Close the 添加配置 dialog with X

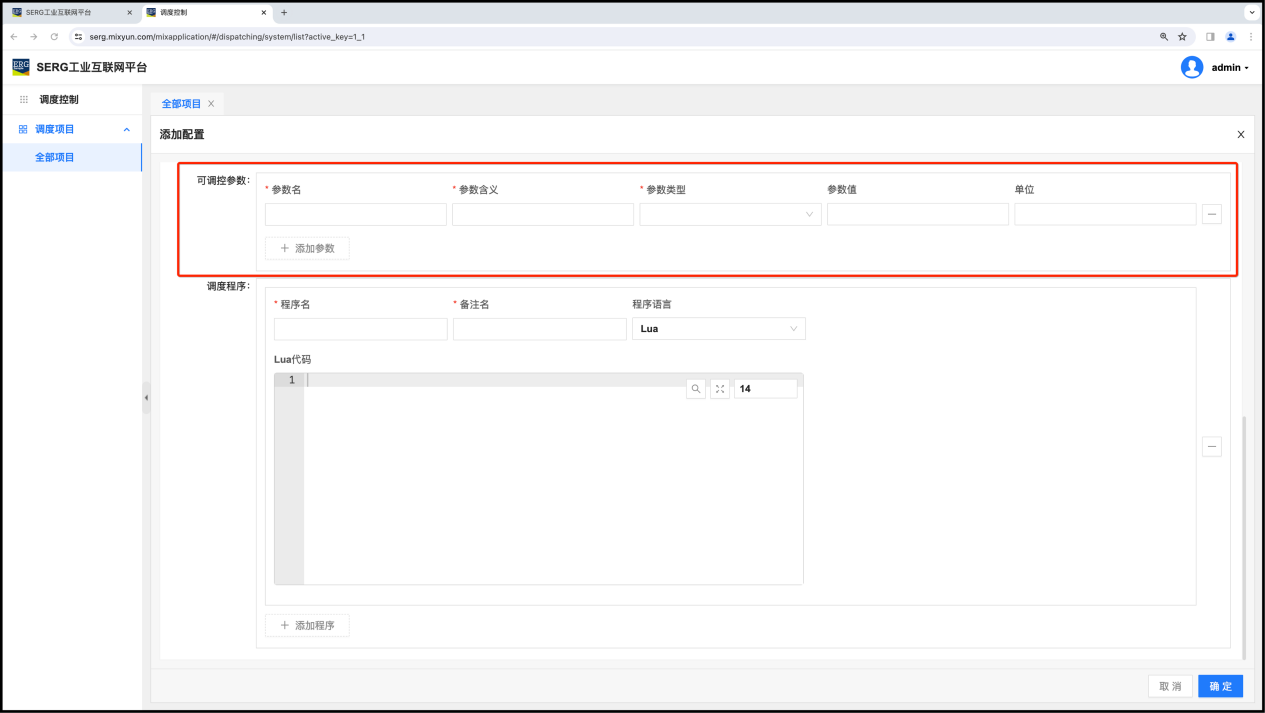tap(1241, 134)
